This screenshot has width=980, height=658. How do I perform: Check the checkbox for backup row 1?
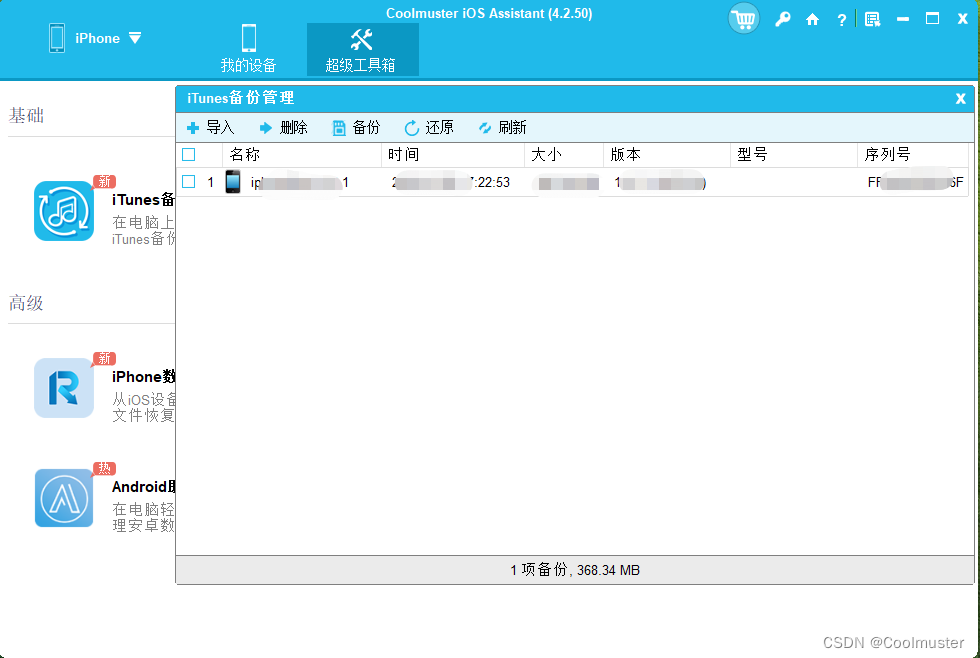pos(189,182)
